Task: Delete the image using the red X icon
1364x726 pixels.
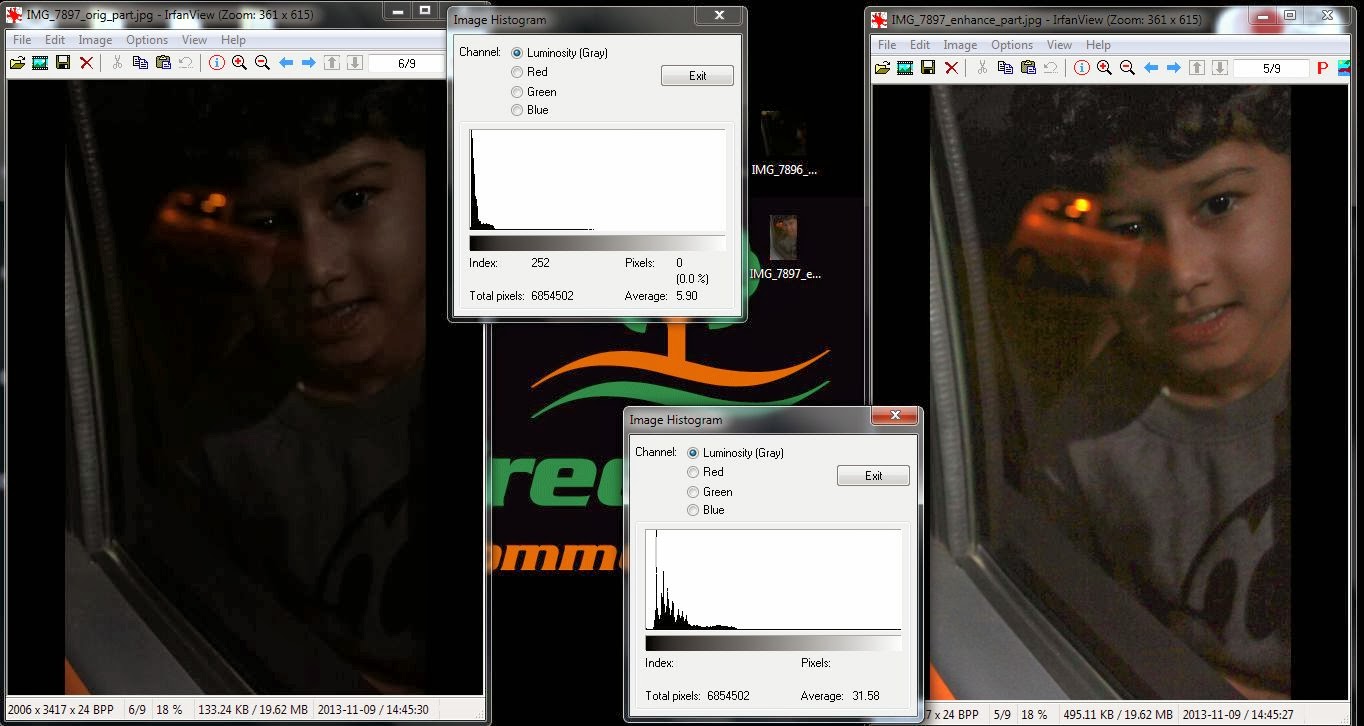Action: coord(86,62)
